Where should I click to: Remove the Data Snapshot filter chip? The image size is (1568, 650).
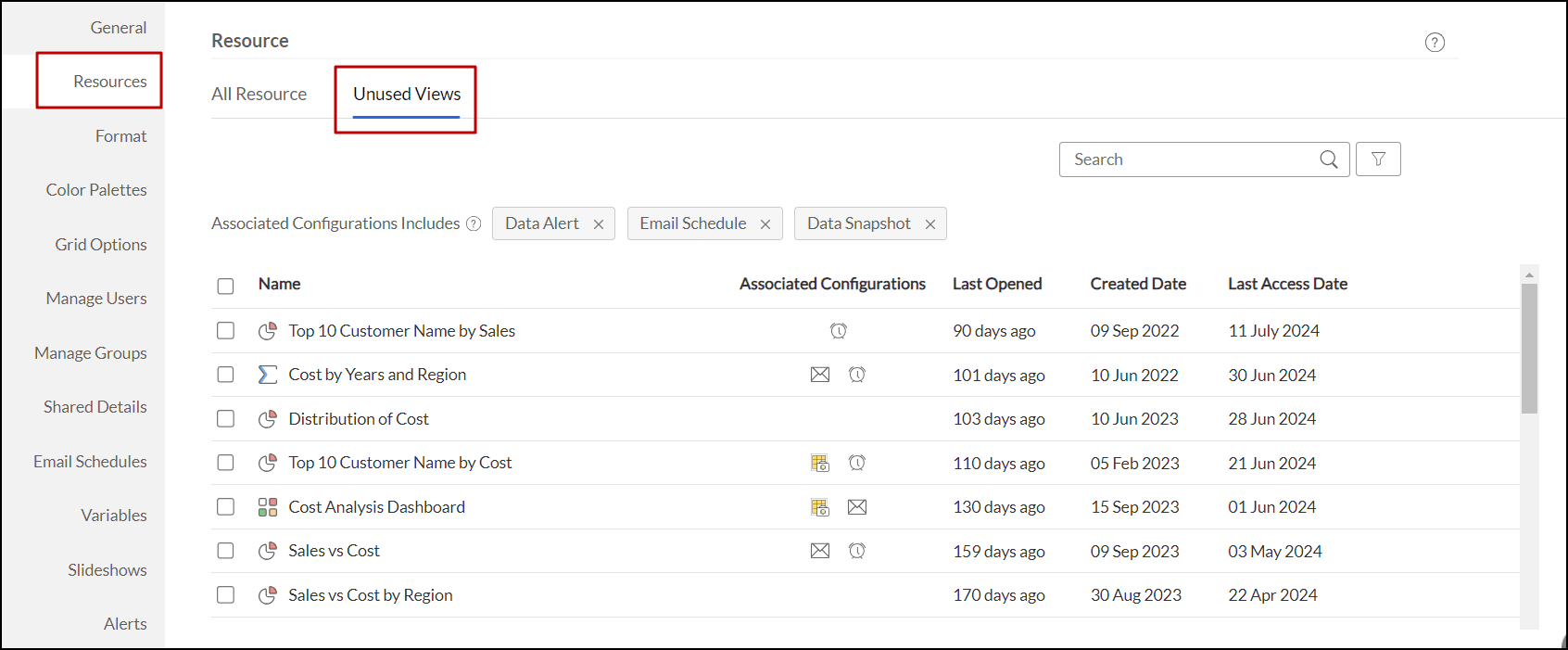pos(930,224)
